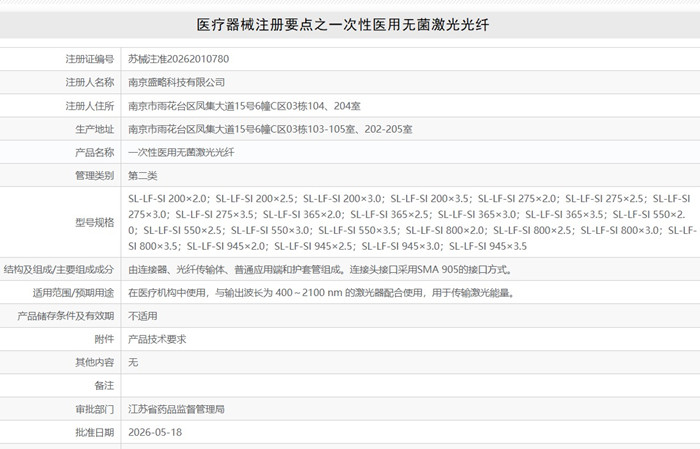Click the page title 医疗器械注册要点之一次性医用无菌激光光纤
This screenshot has width=700, height=449.
(343, 25)
